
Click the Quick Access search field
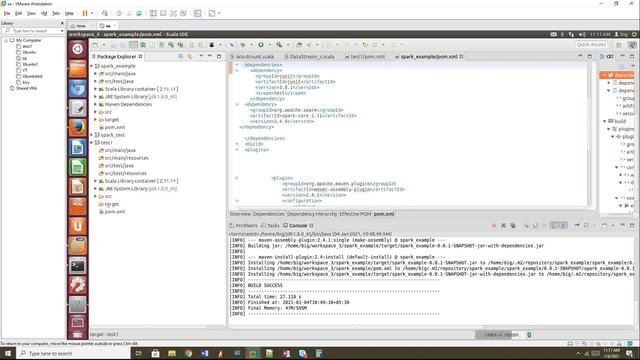[591, 44]
